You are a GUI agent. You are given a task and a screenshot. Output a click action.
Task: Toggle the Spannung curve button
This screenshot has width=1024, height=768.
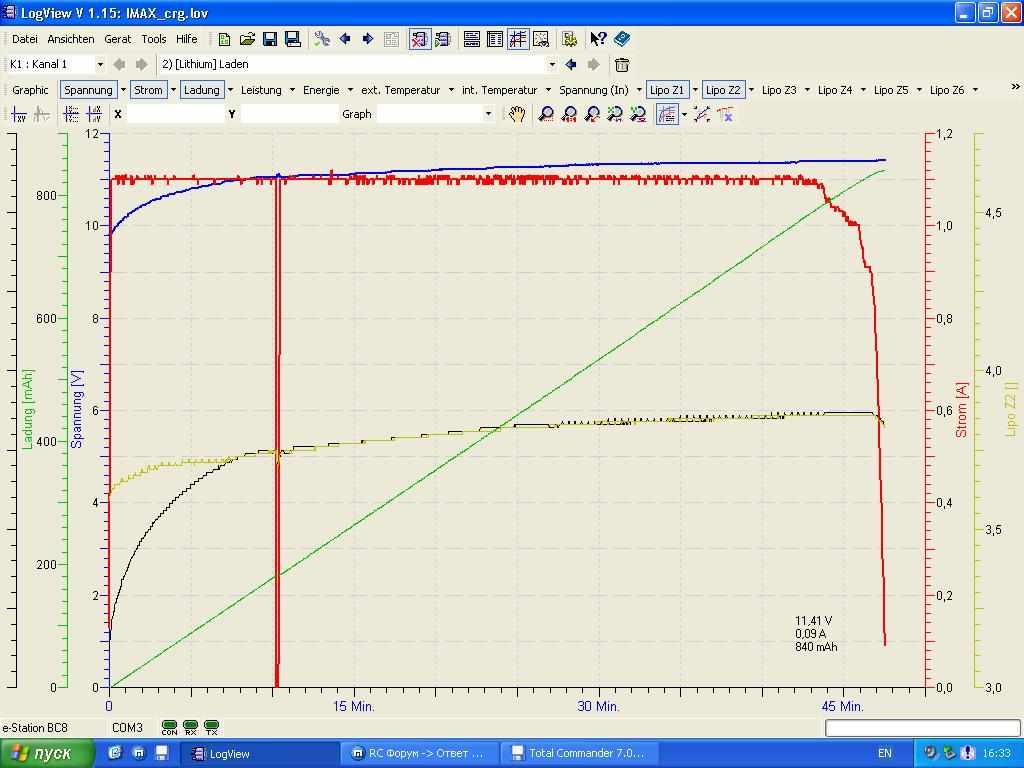88,90
